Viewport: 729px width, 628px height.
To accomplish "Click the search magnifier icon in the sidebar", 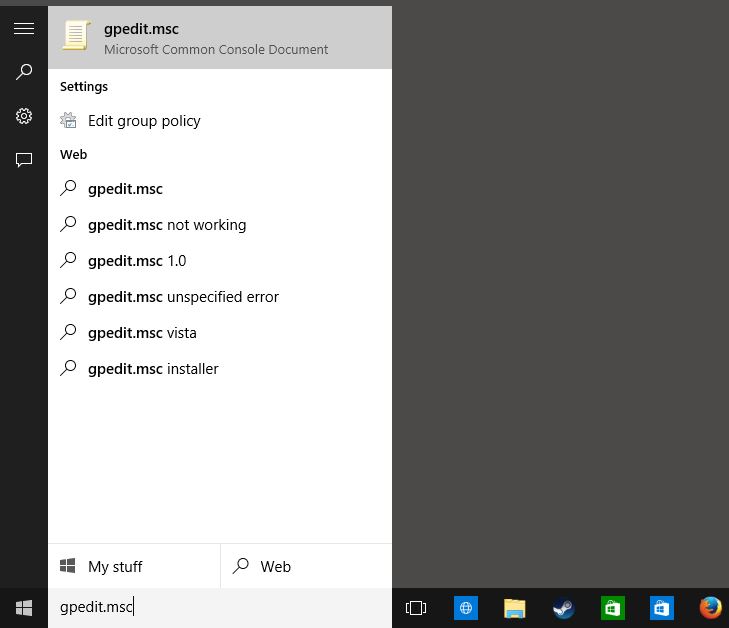I will point(24,72).
